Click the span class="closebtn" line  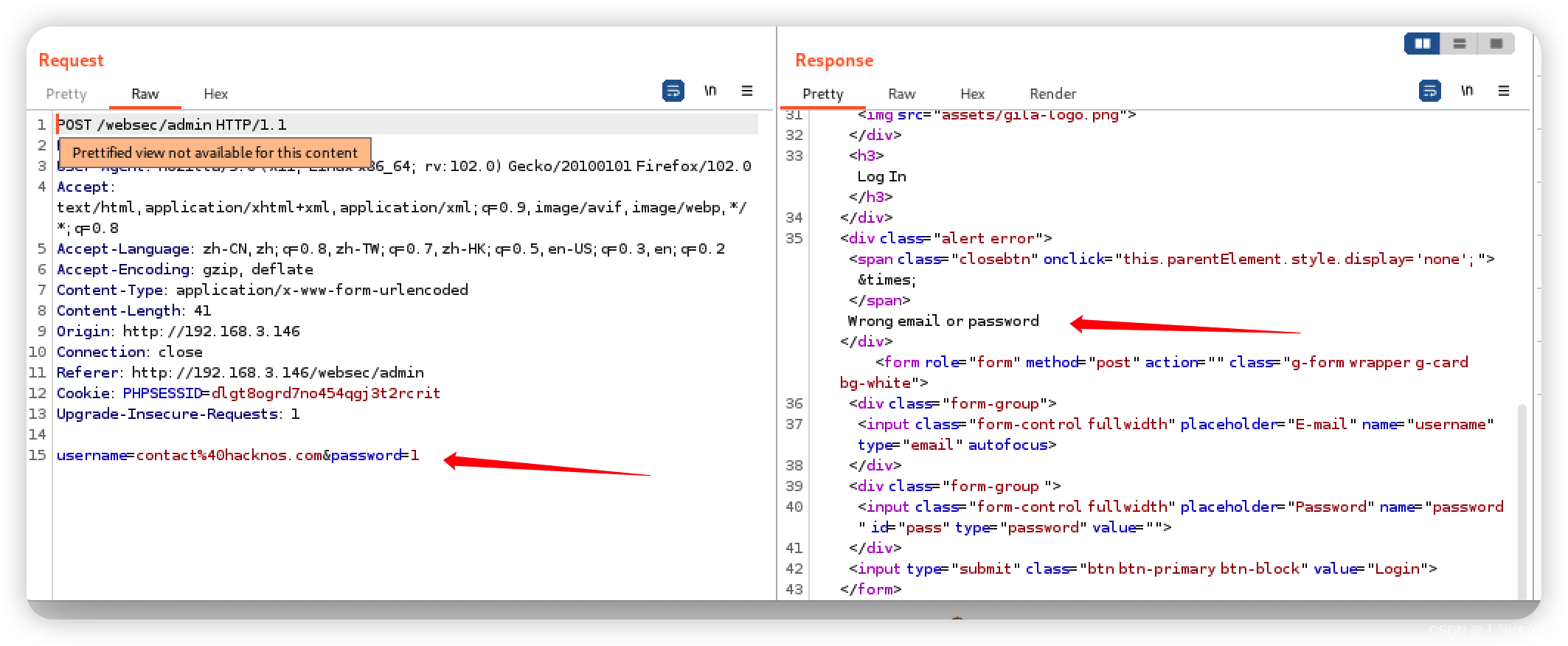click(x=1171, y=259)
